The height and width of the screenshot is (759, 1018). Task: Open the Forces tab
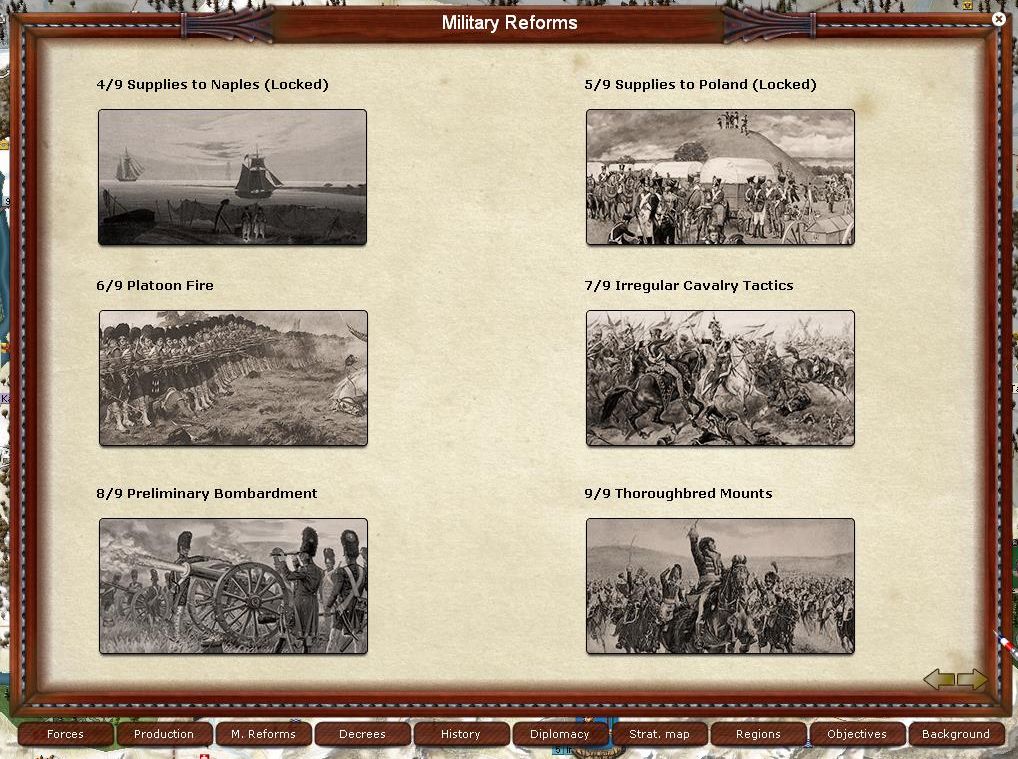tap(66, 734)
